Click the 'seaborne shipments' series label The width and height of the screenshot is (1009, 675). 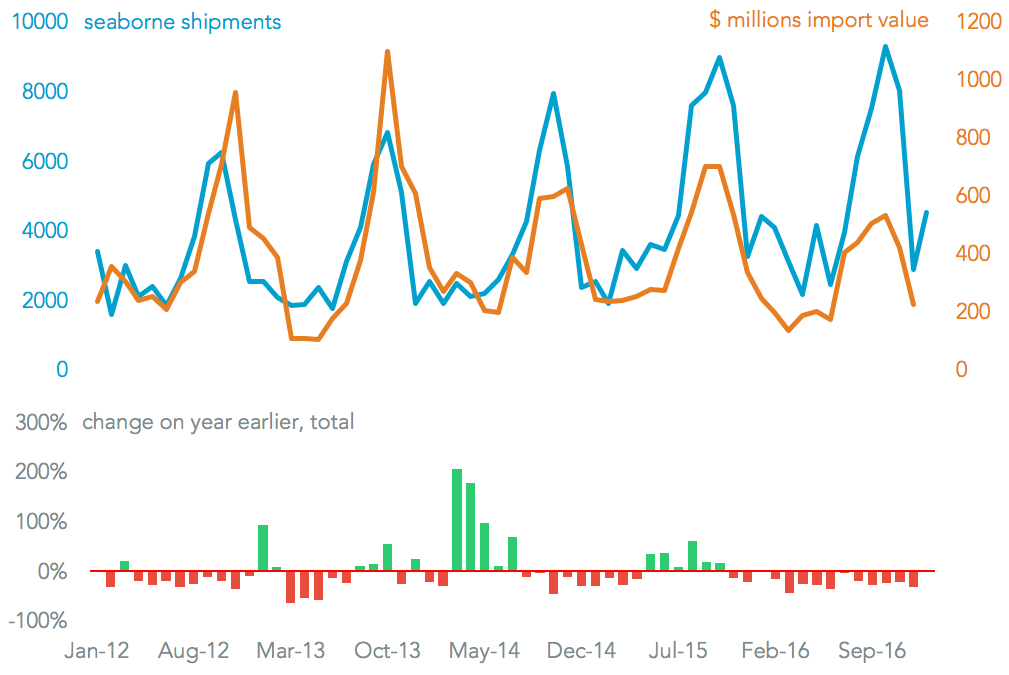pos(181,21)
